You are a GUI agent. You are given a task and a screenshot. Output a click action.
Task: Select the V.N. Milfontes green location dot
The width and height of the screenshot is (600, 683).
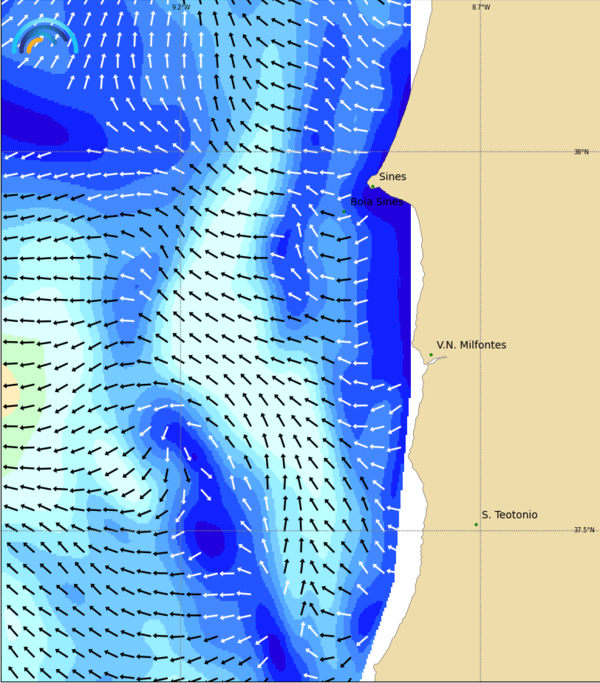pos(431,354)
